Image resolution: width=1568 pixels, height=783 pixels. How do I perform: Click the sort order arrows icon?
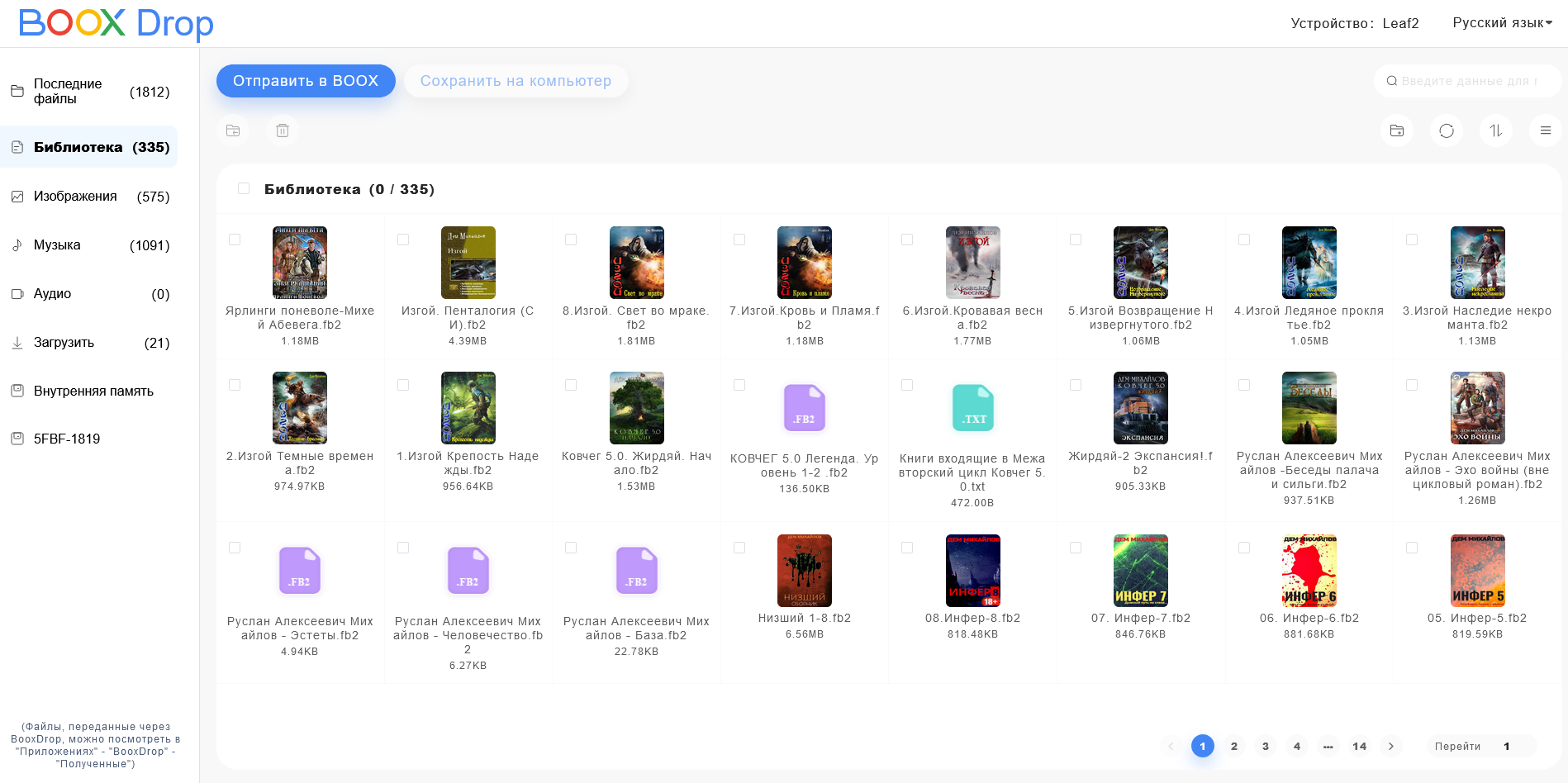1496,130
